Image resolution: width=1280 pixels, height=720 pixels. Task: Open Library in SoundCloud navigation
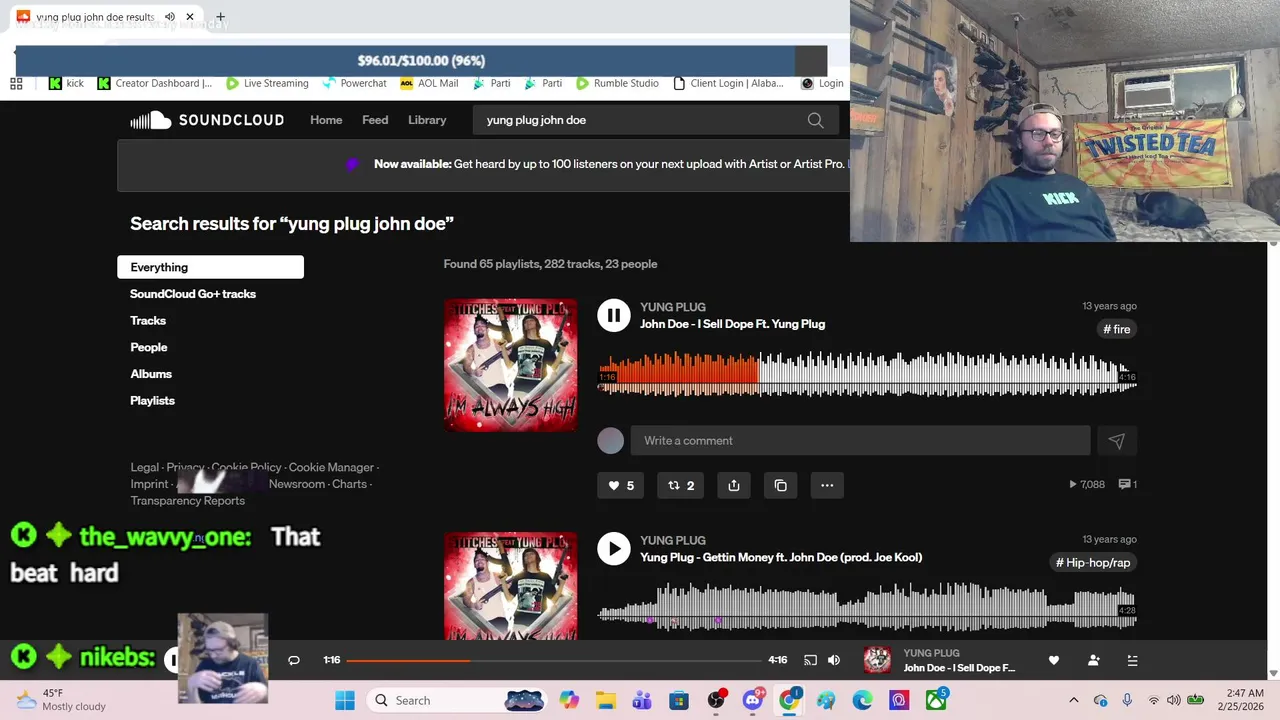427,120
